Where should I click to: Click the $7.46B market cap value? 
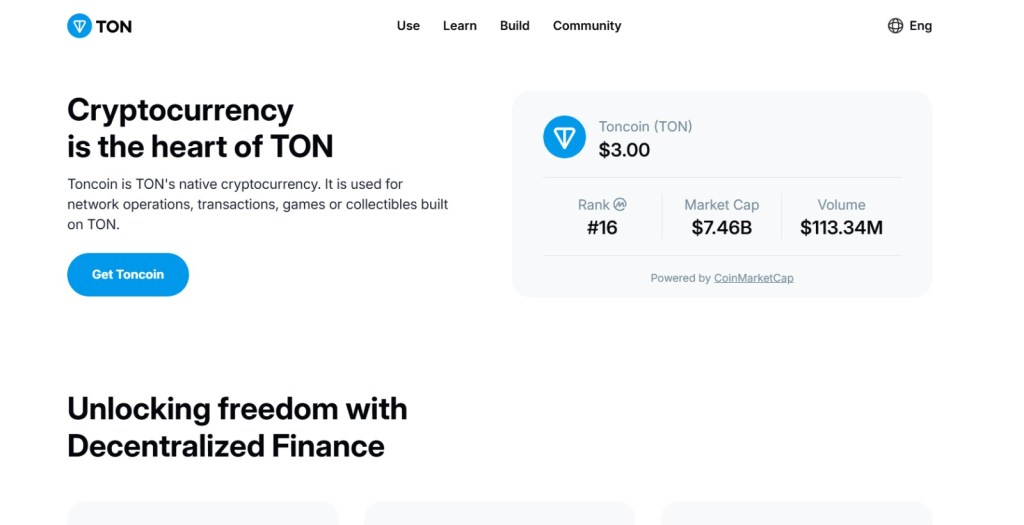(721, 228)
